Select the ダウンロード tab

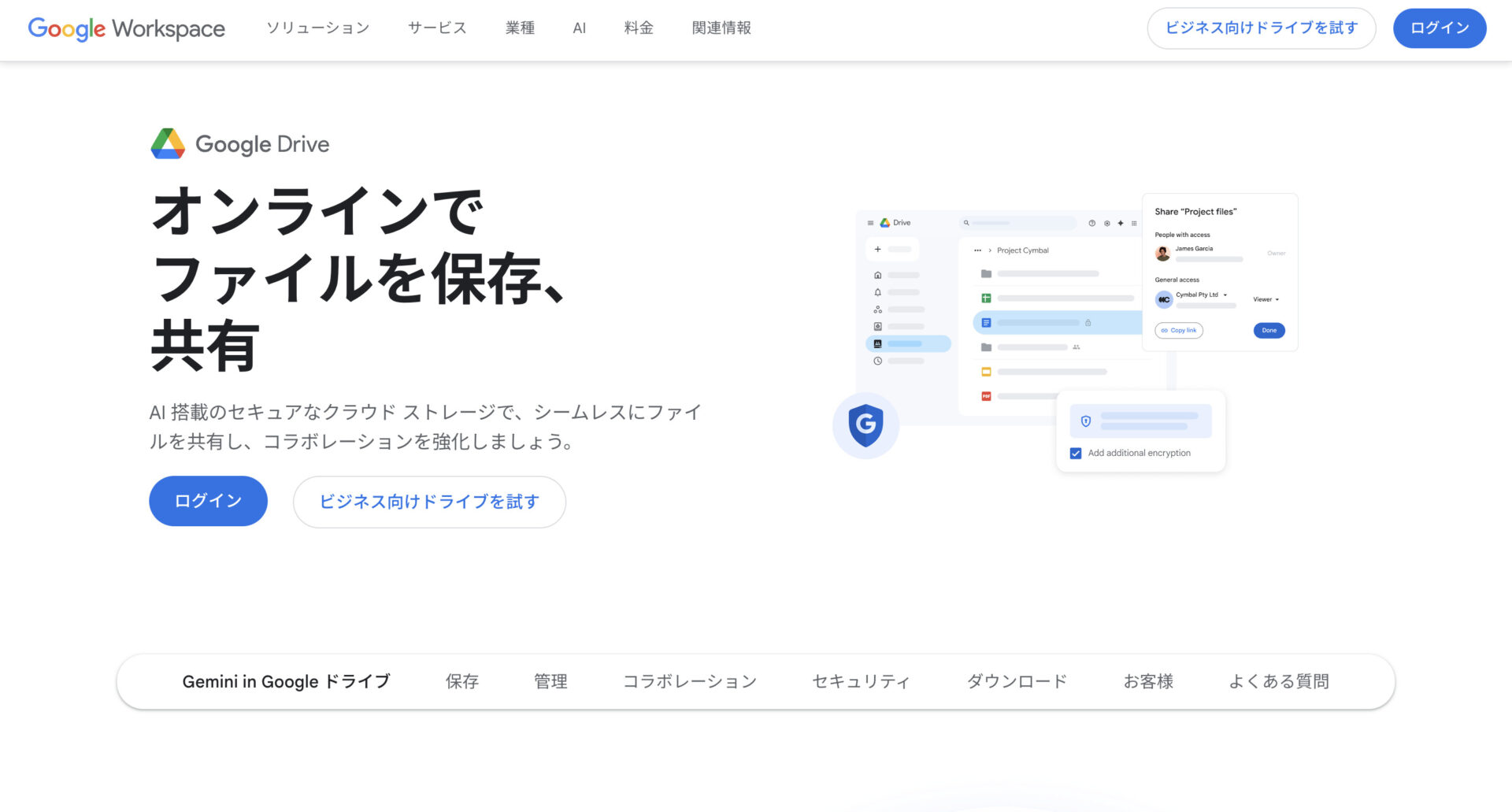tap(1017, 681)
